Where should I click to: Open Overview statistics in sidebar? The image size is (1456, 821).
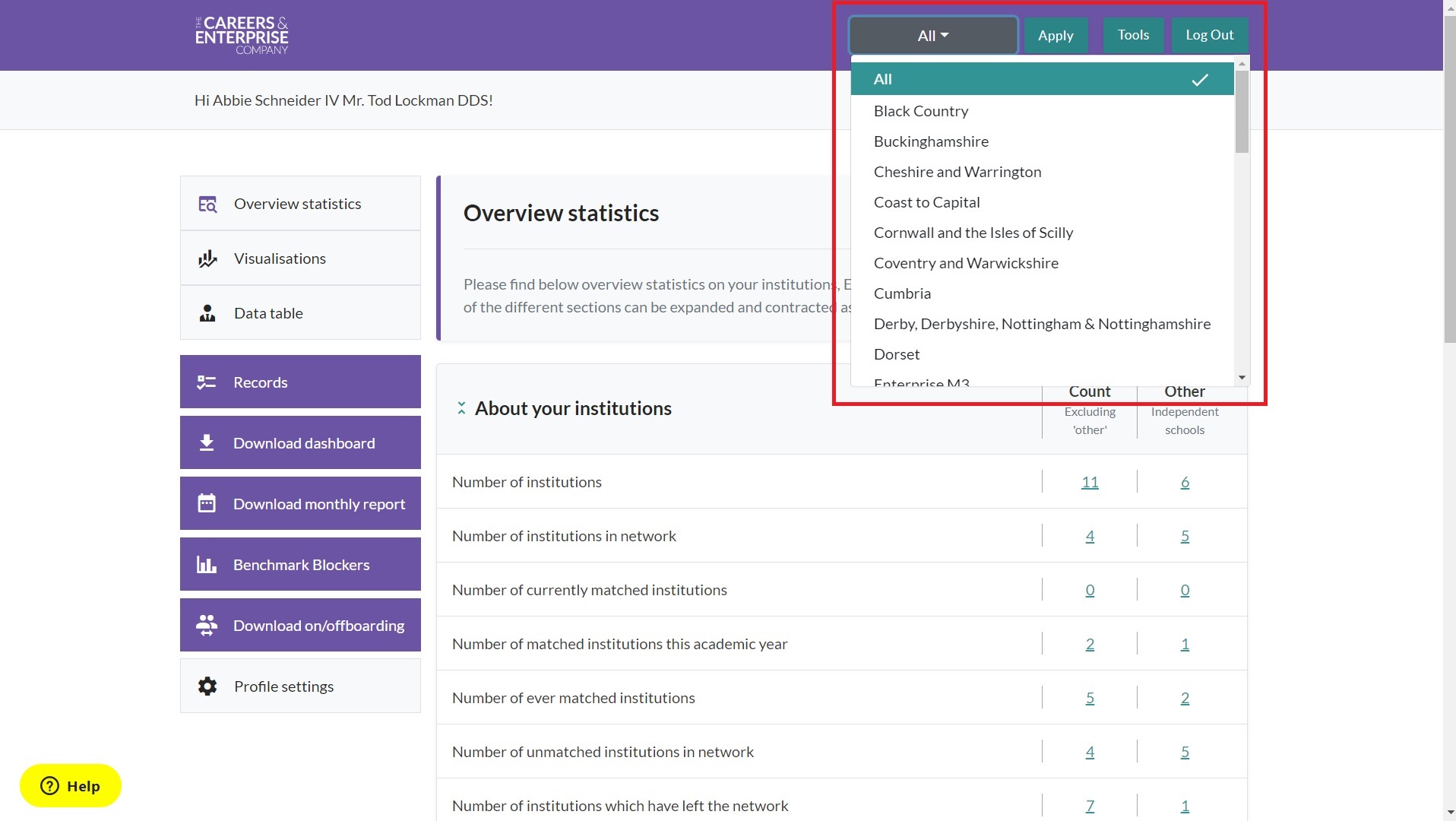(300, 204)
